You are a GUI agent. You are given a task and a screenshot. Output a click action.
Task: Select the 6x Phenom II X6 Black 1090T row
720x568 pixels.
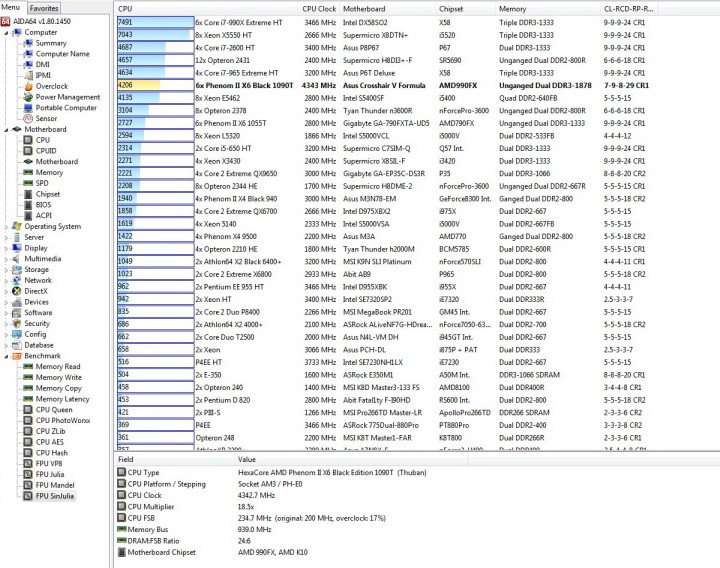(x=383, y=85)
